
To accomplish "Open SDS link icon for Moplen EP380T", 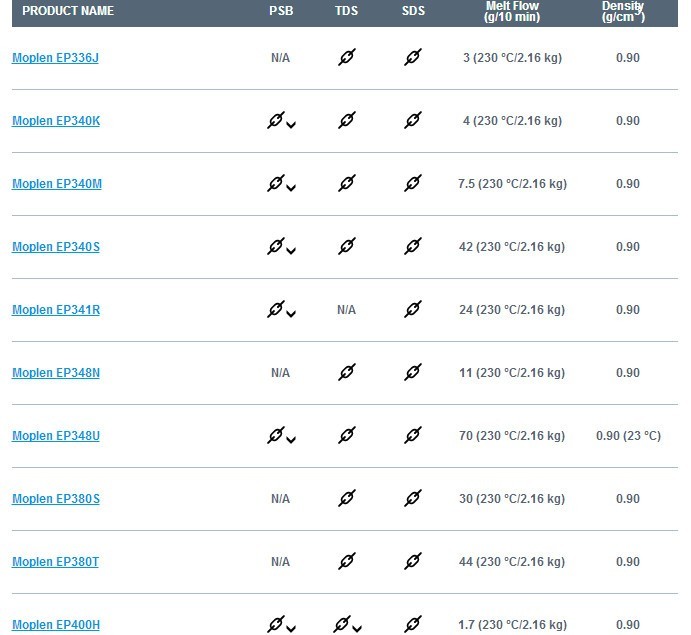I will click(x=413, y=561).
